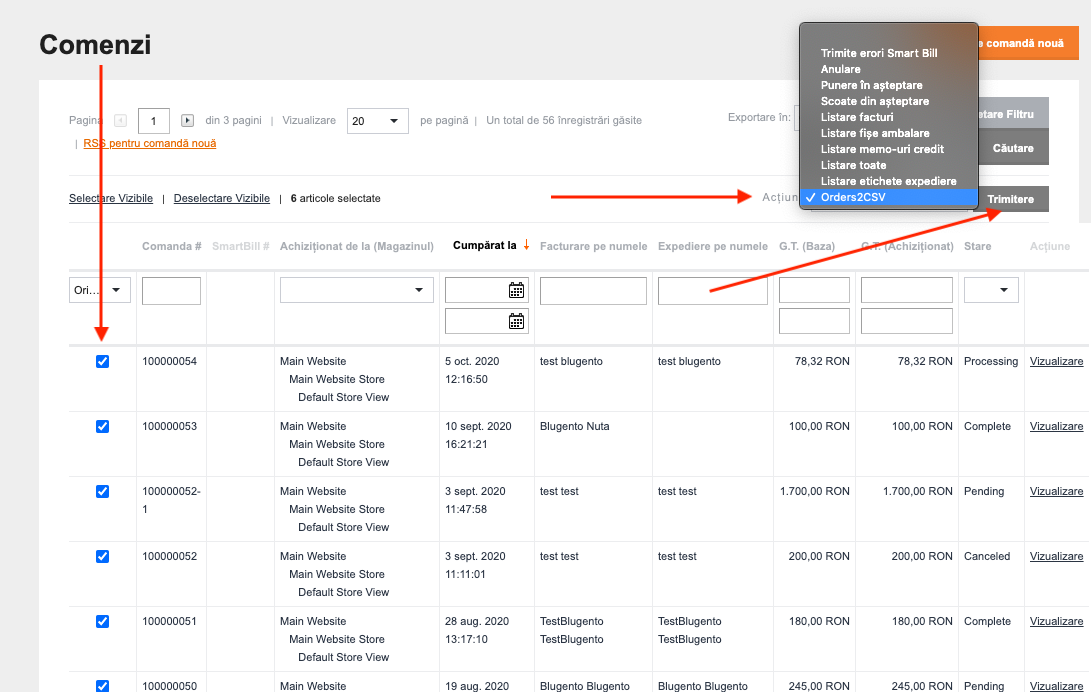This screenshot has width=1091, height=692.
Task: Click the Căutare search button
Action: tap(1013, 148)
